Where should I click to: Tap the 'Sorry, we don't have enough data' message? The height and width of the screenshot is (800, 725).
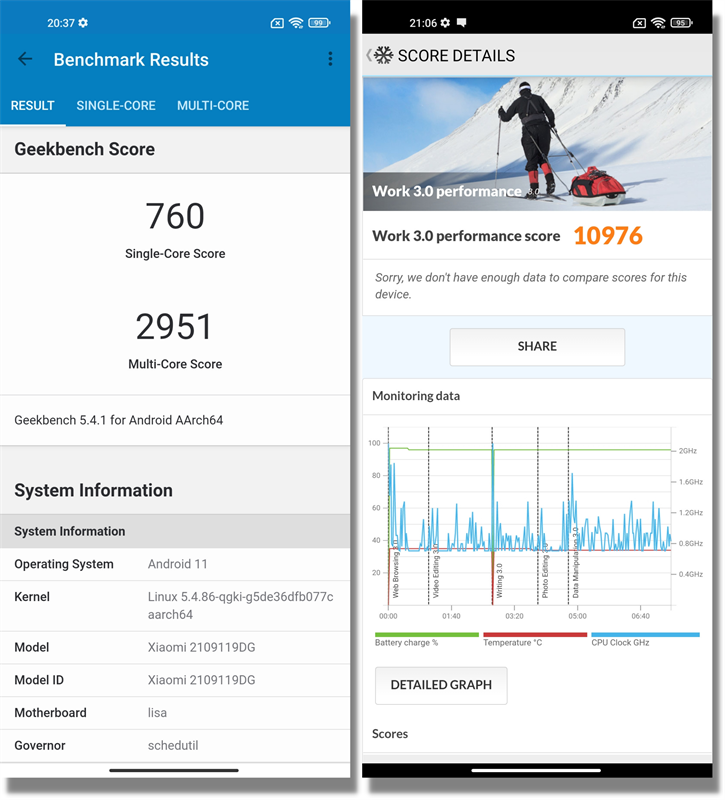pyautogui.click(x=531, y=286)
